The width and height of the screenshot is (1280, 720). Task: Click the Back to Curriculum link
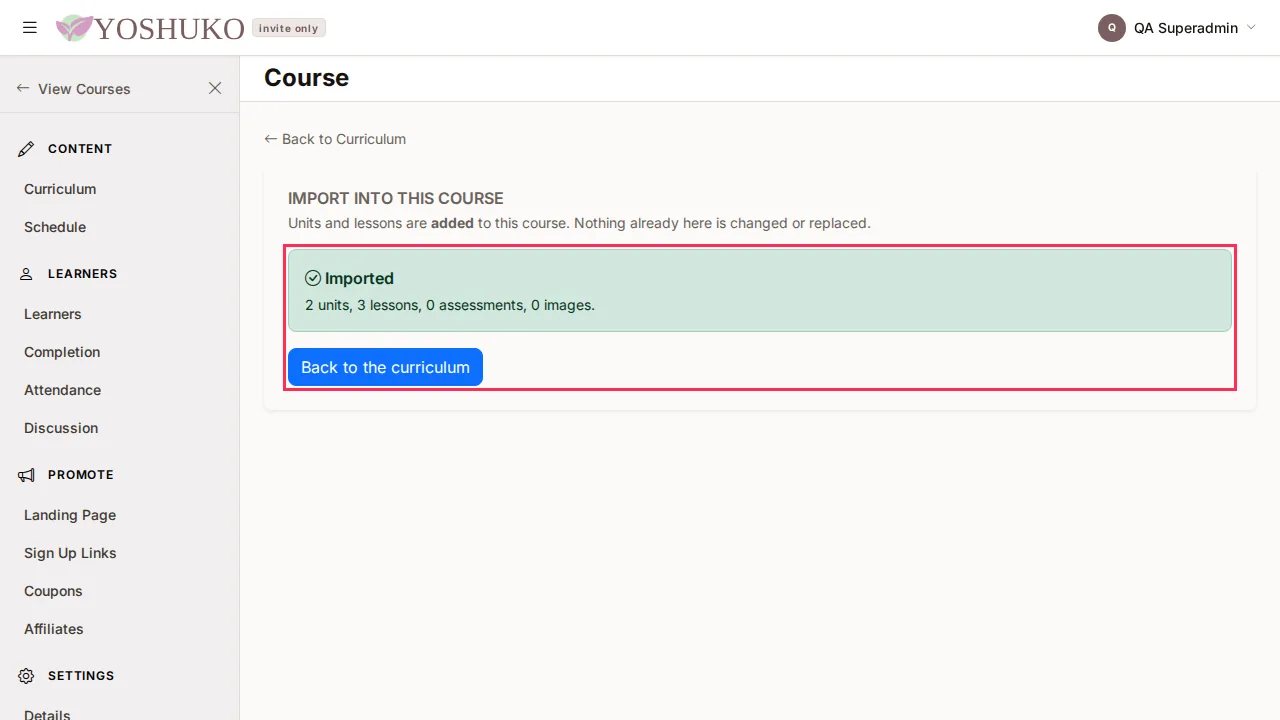point(335,139)
